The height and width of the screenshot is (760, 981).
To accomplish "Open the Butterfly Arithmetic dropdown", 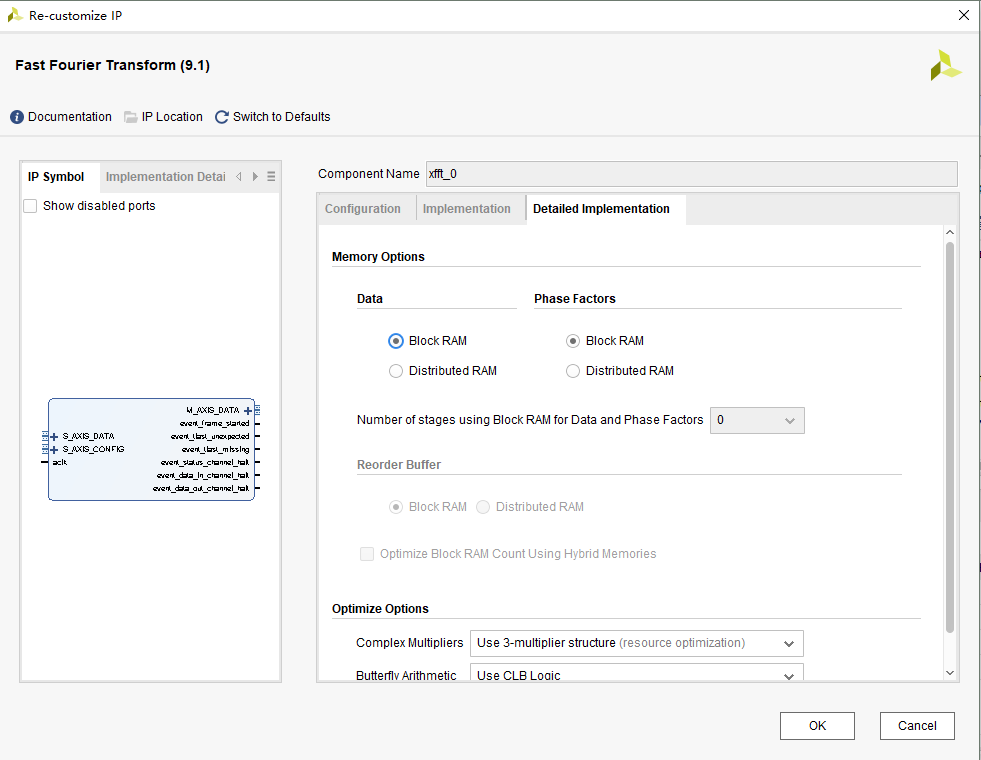I will coord(637,675).
